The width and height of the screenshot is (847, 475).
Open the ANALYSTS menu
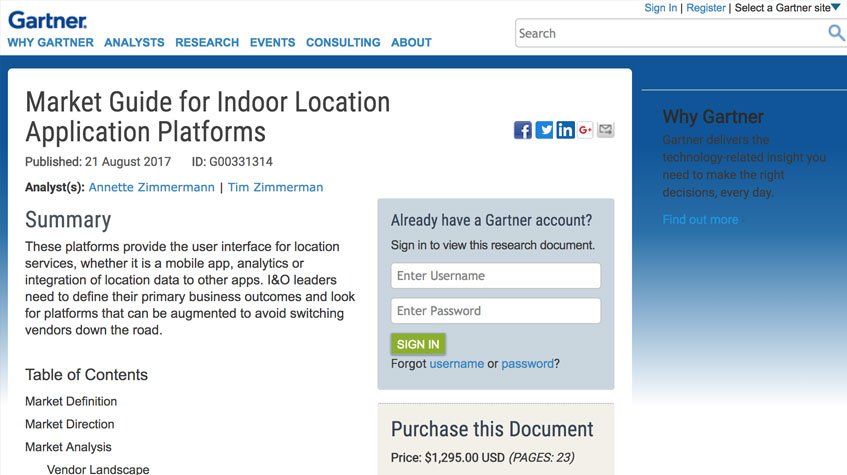(134, 42)
